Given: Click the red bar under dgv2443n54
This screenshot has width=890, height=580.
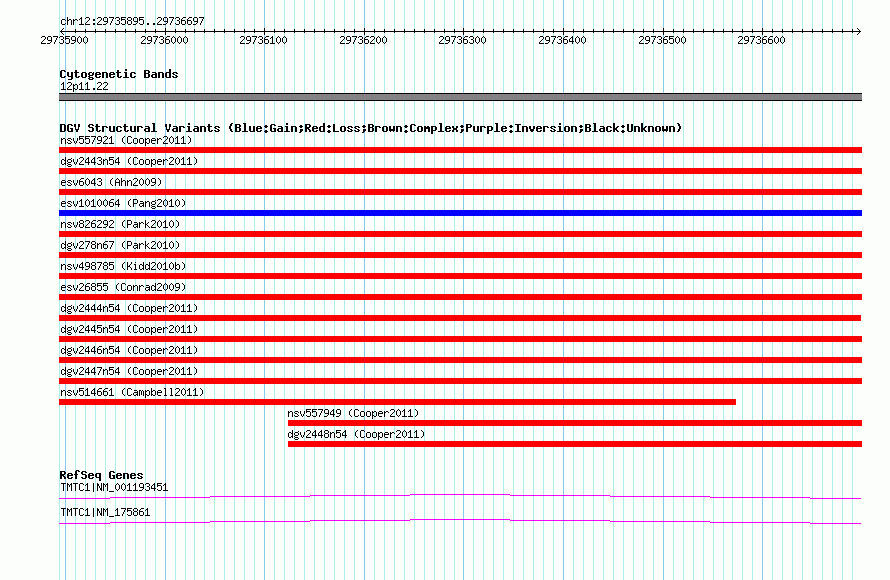Looking at the screenshot, I should [460, 171].
